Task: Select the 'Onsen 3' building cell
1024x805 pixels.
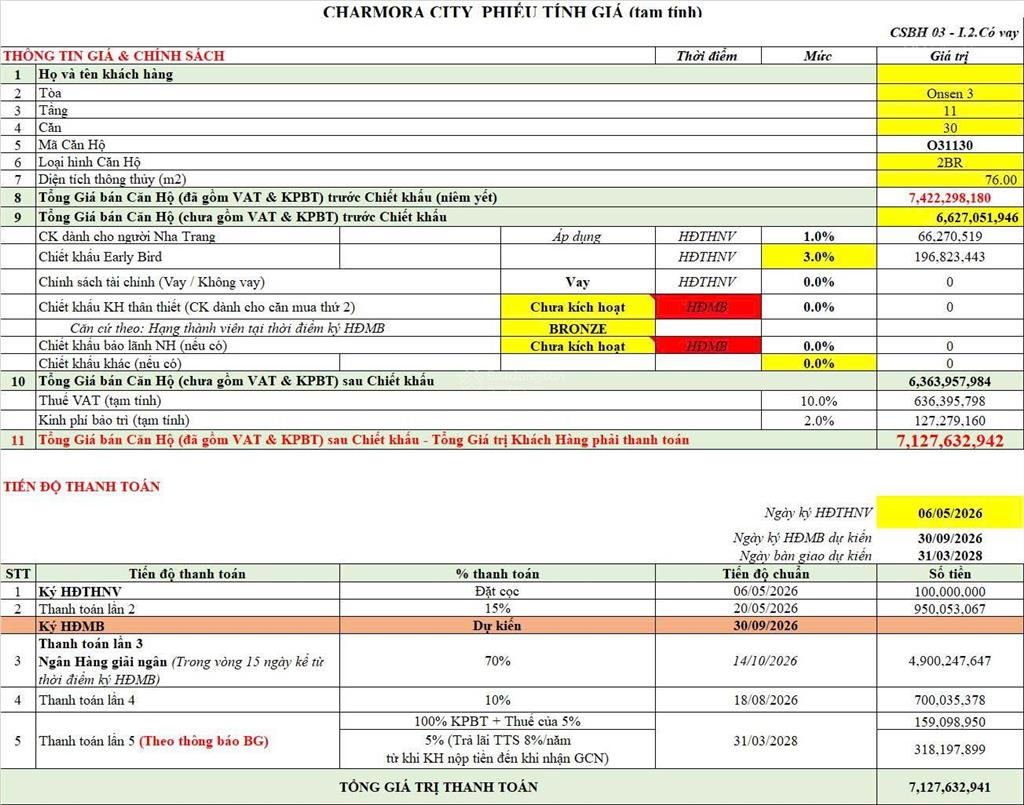Action: [950, 93]
